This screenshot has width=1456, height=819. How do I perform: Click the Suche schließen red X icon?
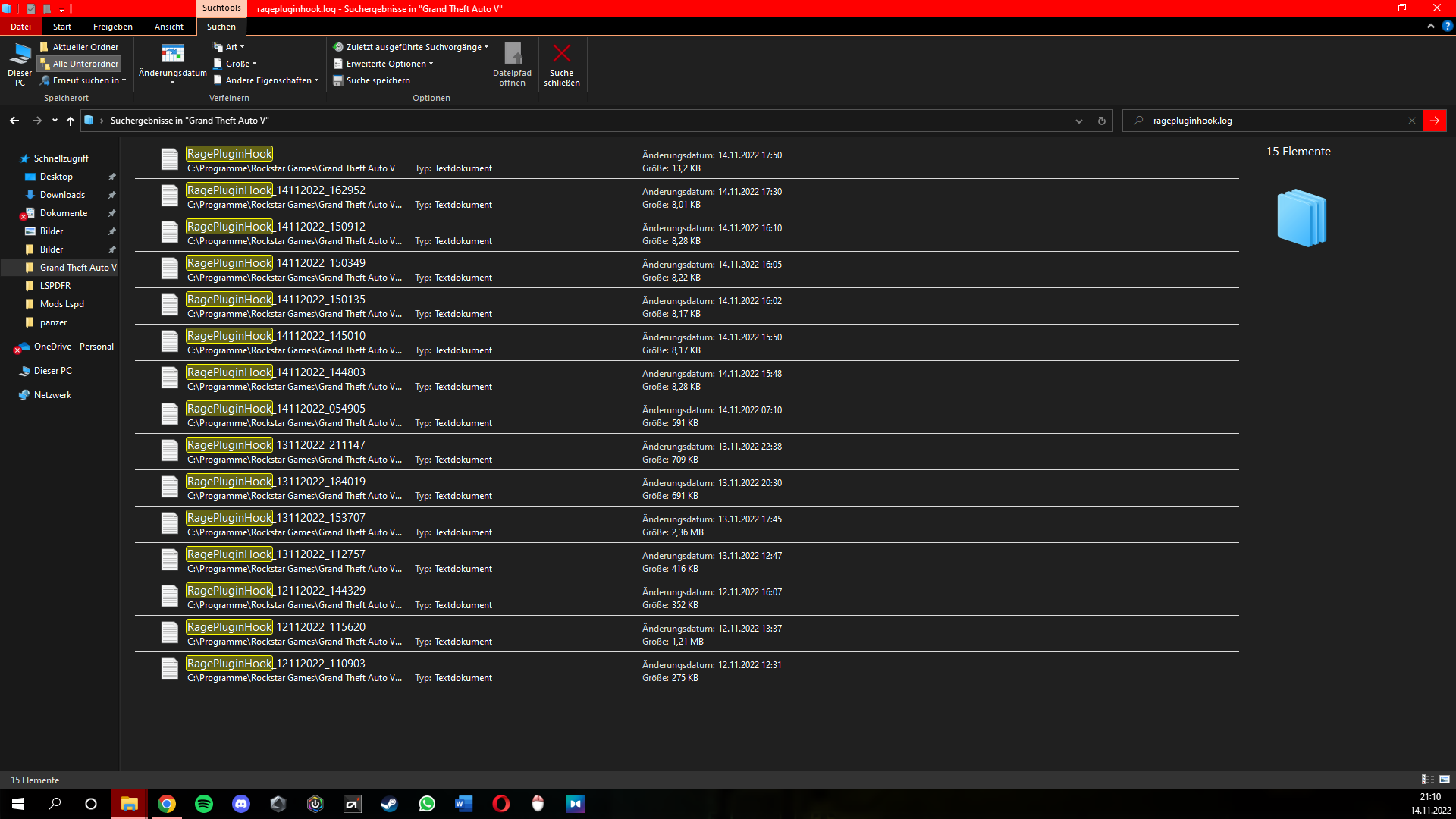click(561, 55)
